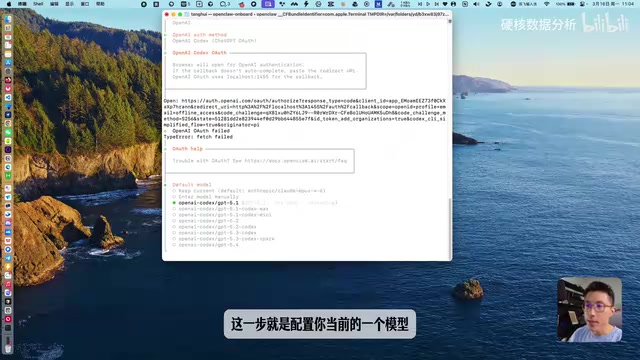The image size is (640, 360).
Task: Click the terminal window title text
Action: 320,14
